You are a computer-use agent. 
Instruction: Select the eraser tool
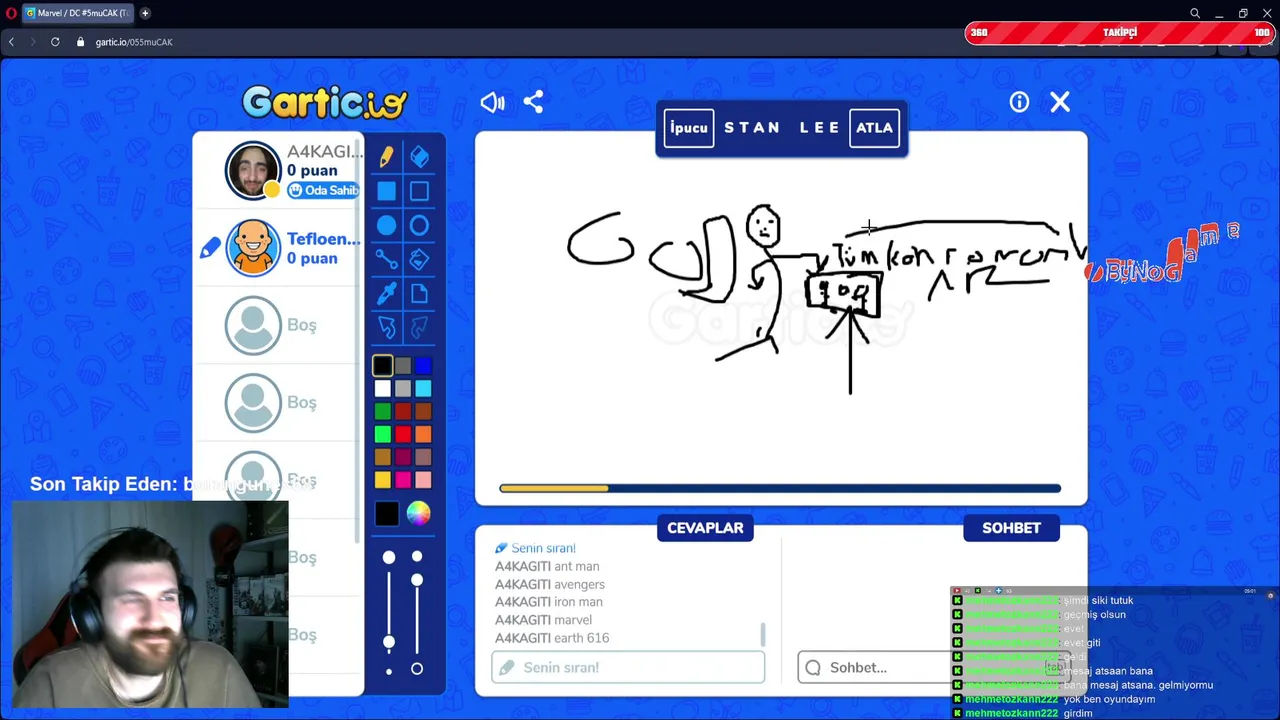coord(419,157)
